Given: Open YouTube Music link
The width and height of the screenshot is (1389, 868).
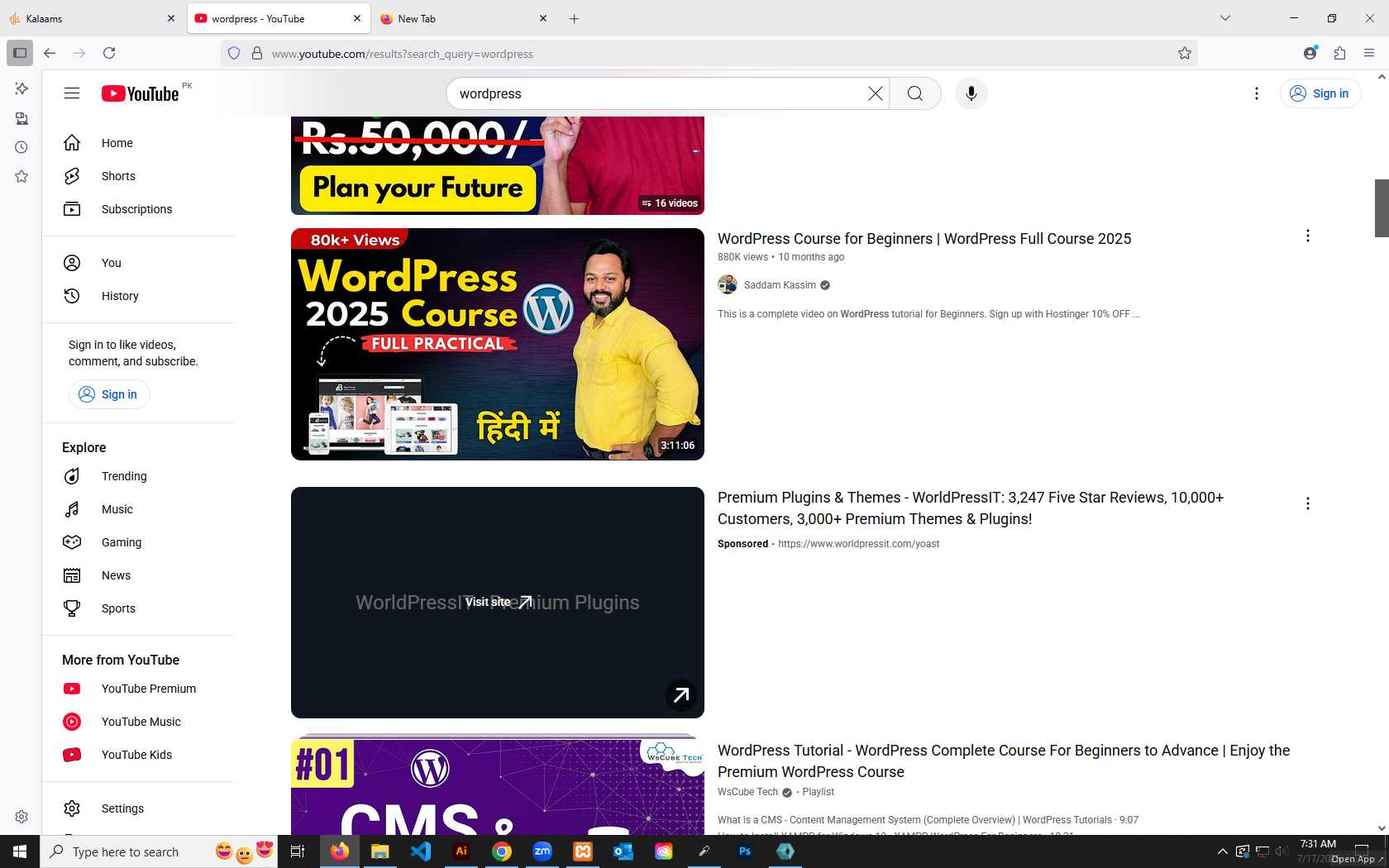Looking at the screenshot, I should click(x=141, y=722).
